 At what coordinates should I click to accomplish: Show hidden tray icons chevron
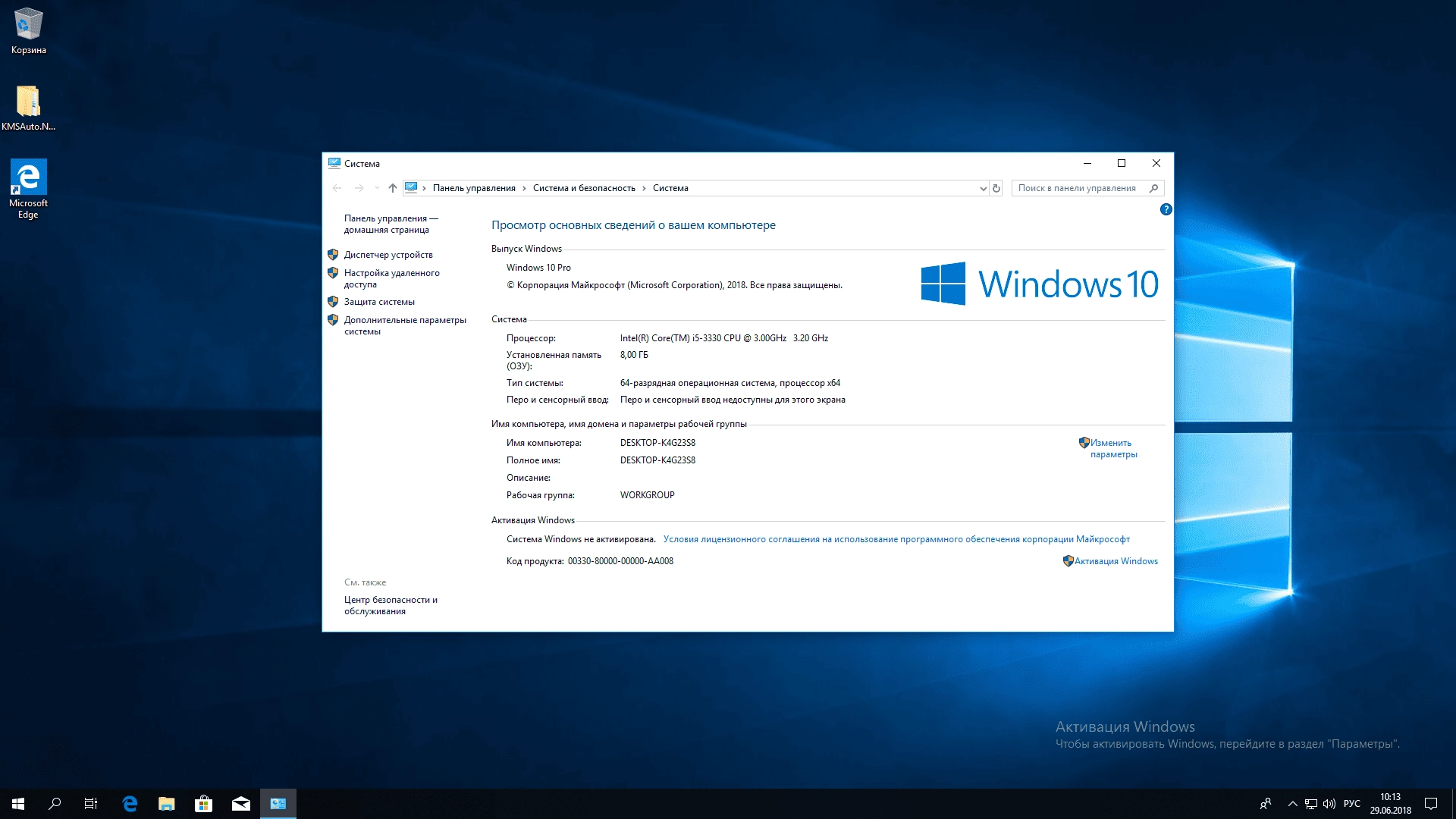coord(1292,804)
